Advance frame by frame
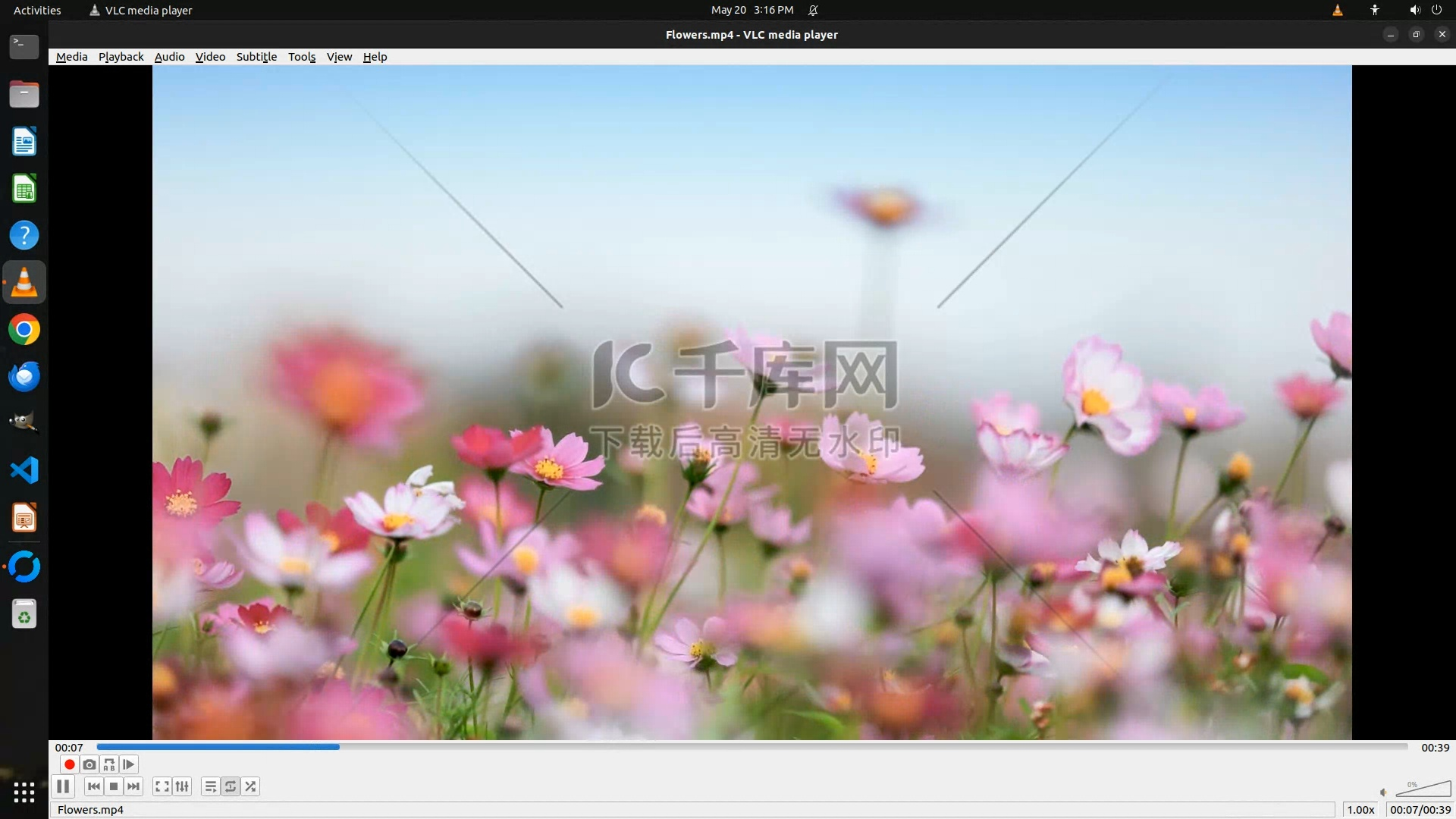The image size is (1456, 819). [x=129, y=764]
